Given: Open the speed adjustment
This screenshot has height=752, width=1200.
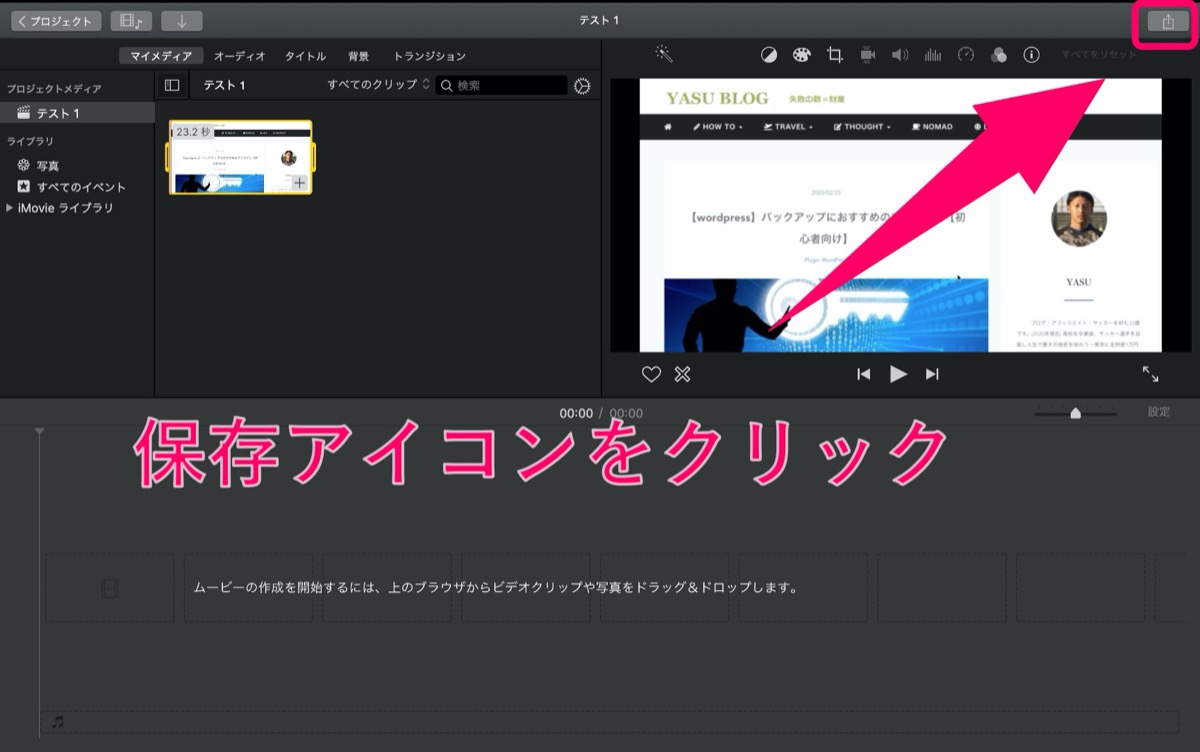Looking at the screenshot, I should (965, 55).
